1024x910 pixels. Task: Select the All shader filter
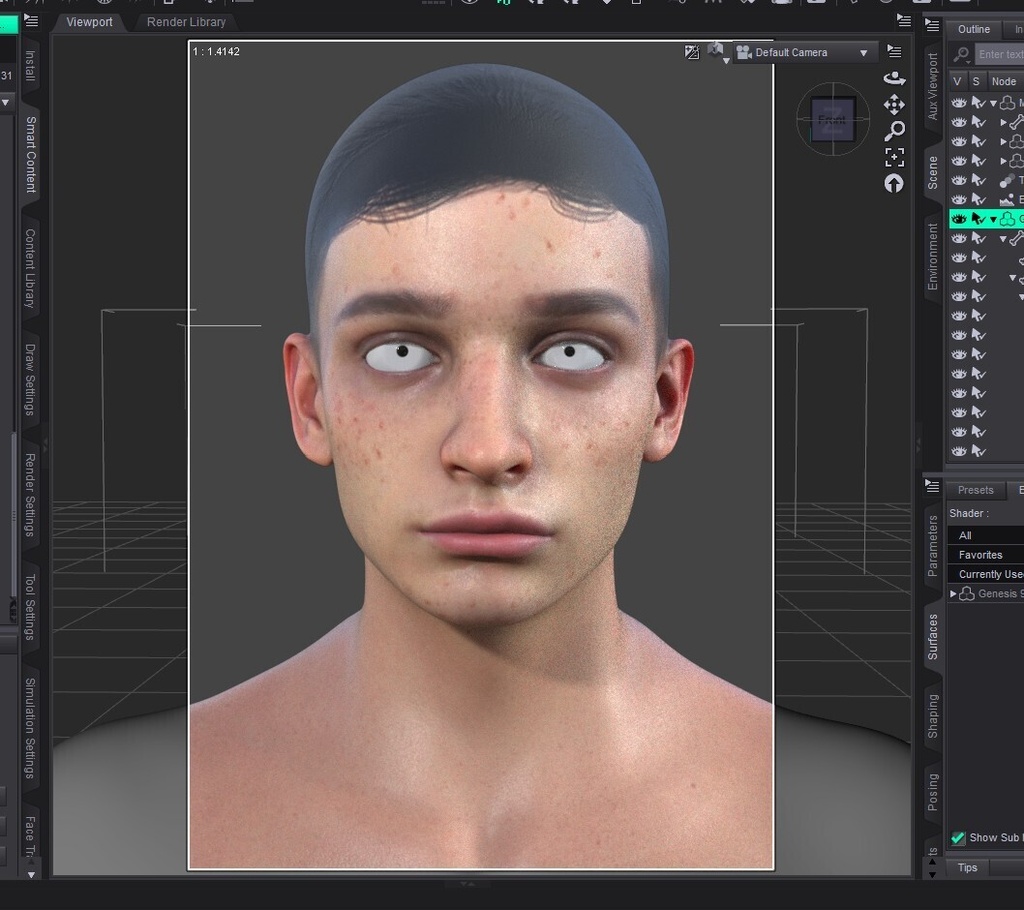pyautogui.click(x=985, y=535)
